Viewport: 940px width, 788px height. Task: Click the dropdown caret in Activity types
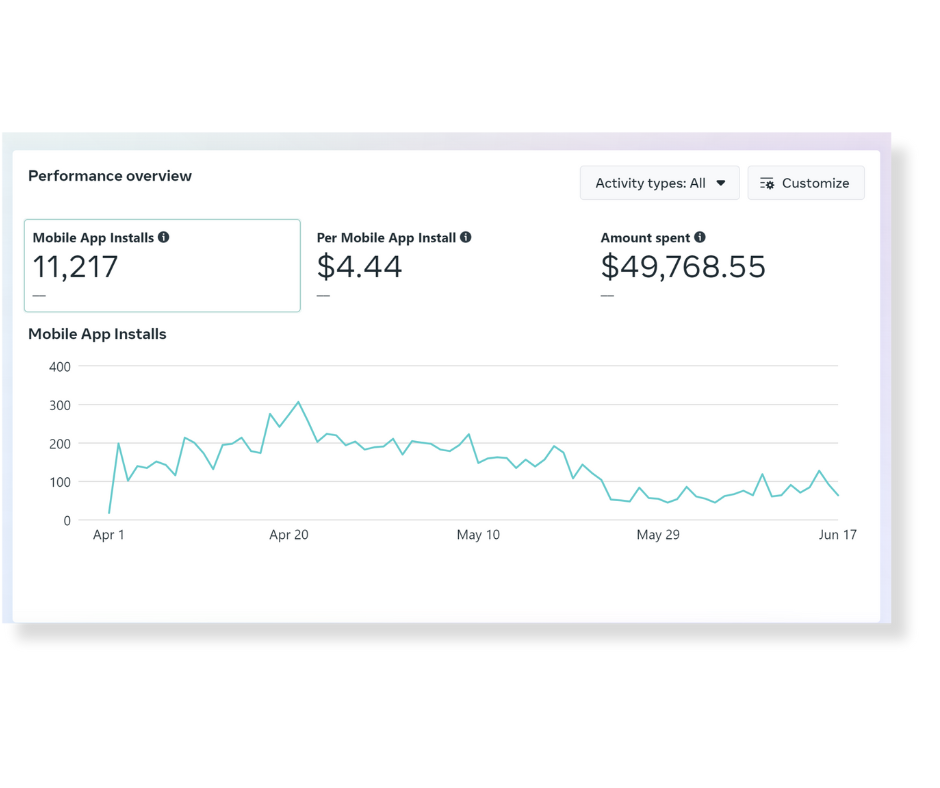tap(721, 183)
